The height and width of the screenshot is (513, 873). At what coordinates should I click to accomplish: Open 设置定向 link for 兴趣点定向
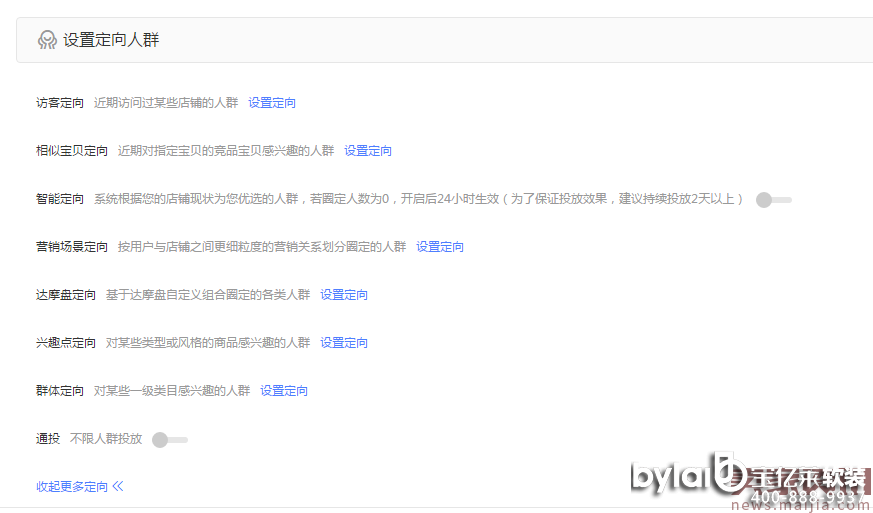[x=344, y=343]
